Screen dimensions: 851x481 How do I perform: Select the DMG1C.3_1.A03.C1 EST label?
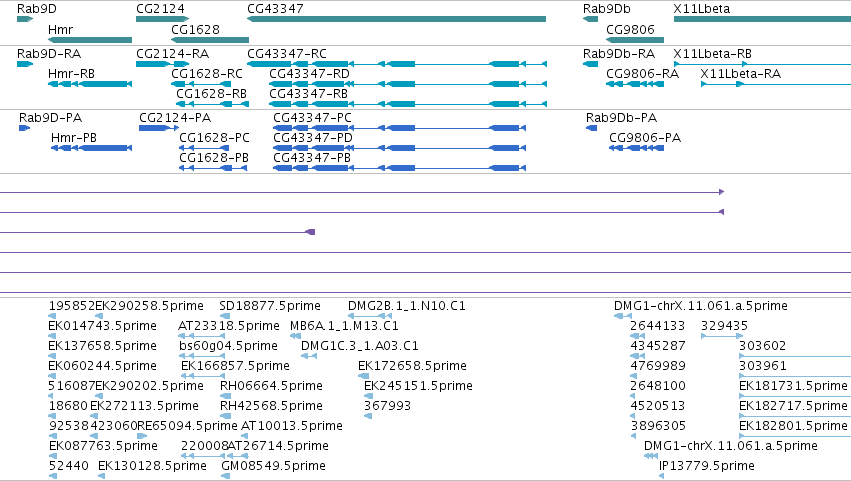[360, 346]
